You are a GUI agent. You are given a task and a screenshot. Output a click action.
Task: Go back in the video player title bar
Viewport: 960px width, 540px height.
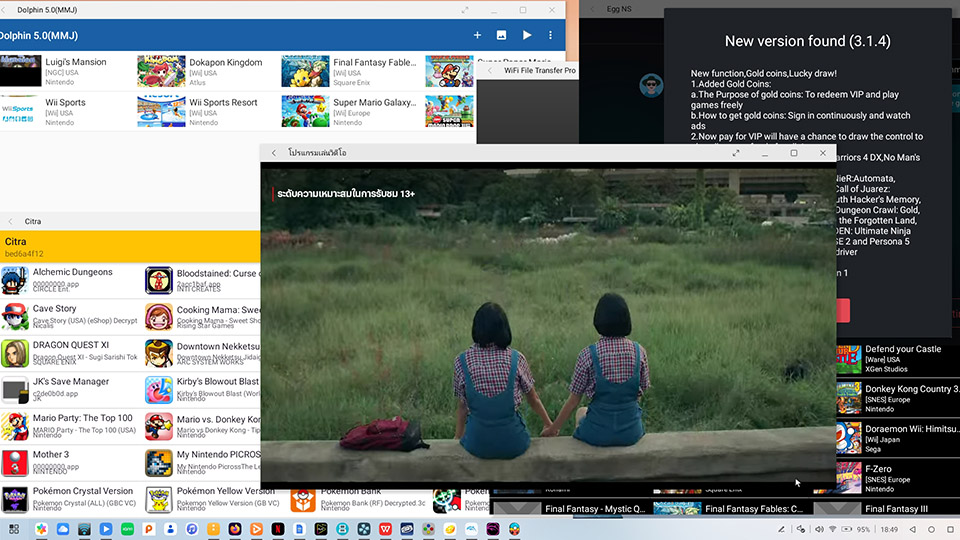click(274, 153)
